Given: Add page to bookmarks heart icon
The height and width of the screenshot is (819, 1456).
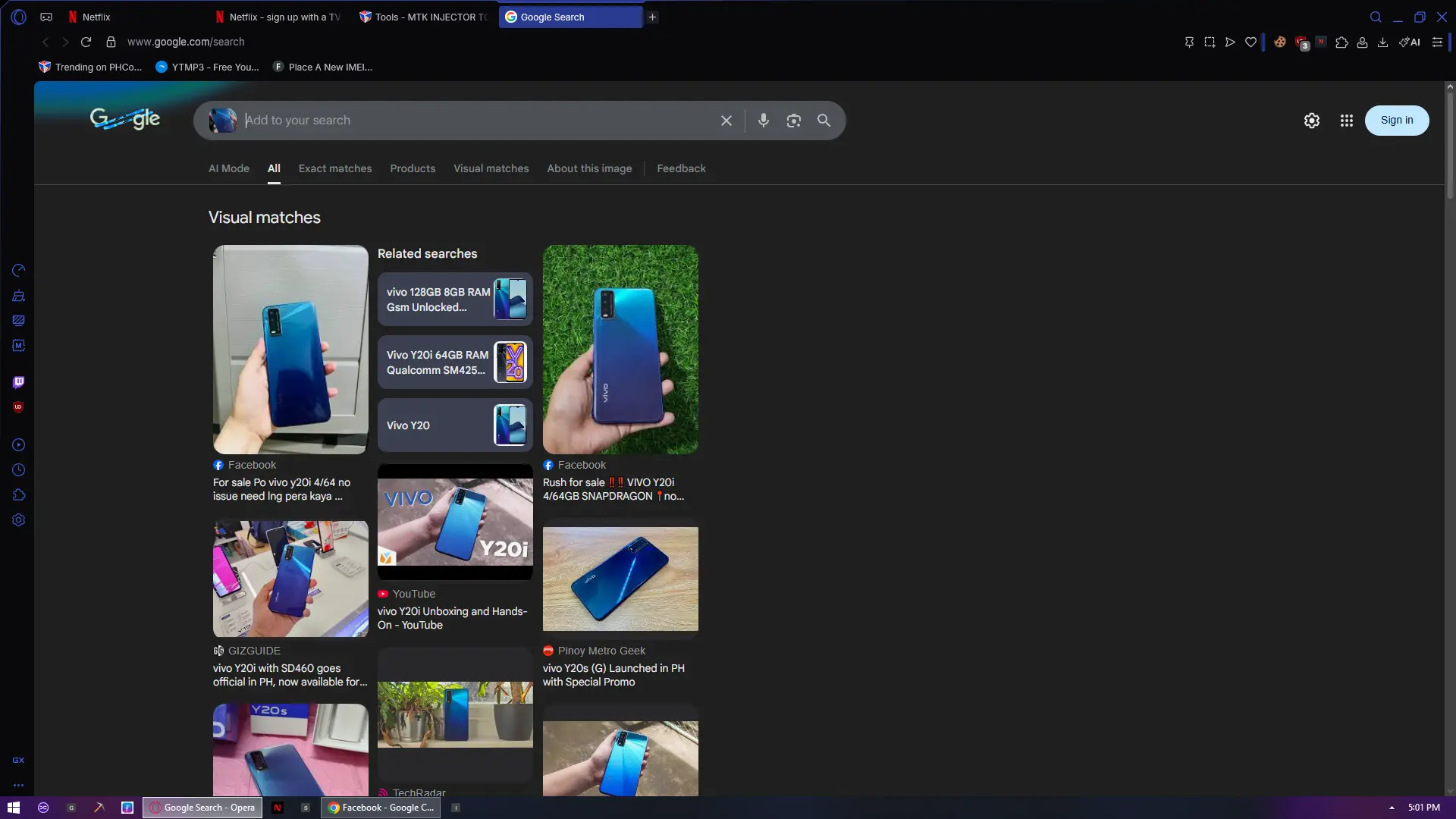Looking at the screenshot, I should click(1251, 42).
